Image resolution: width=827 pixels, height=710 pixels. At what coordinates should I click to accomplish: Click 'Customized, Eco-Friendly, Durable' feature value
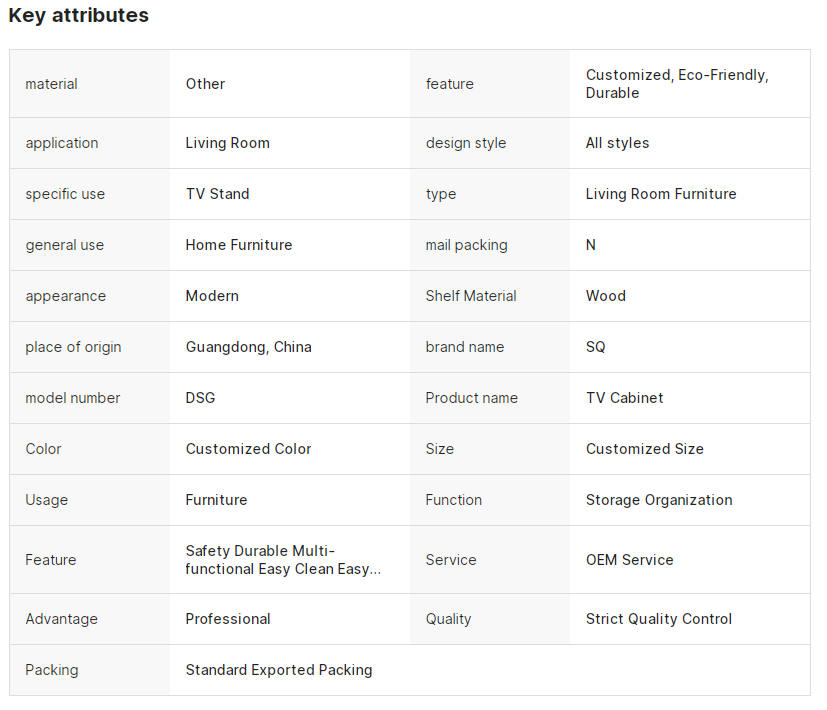click(676, 84)
